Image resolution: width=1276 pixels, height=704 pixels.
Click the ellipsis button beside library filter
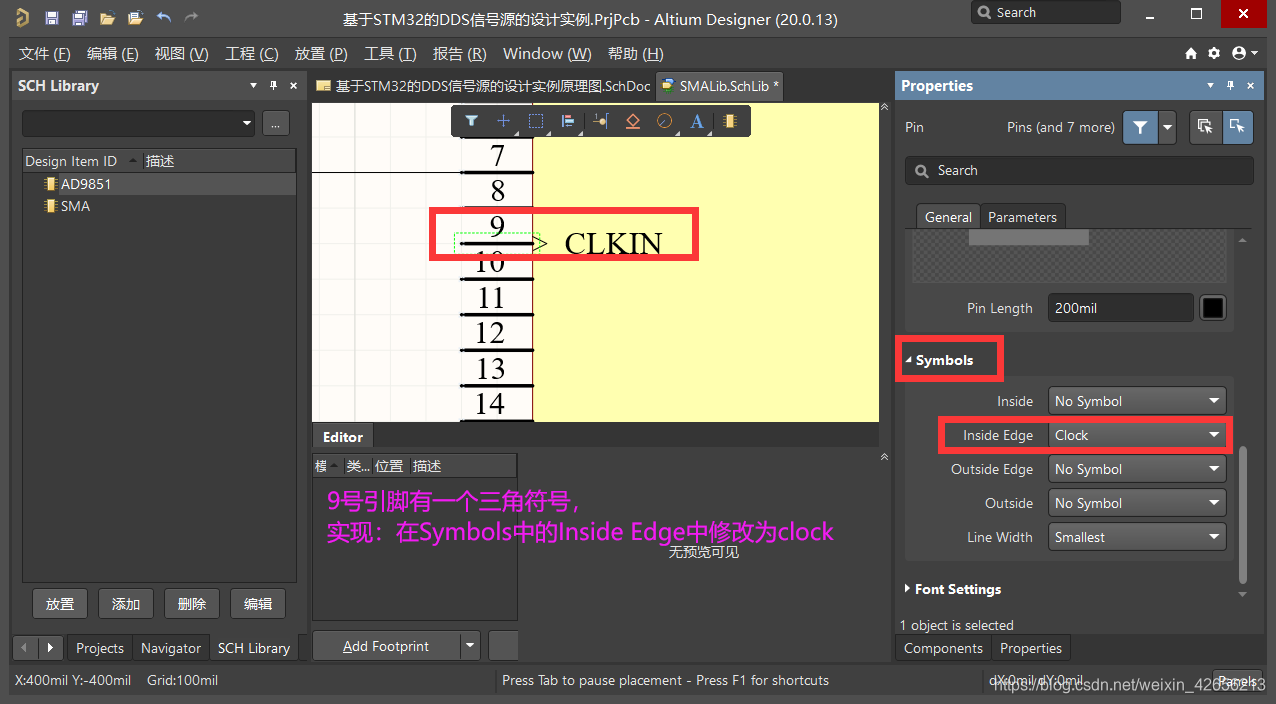pos(276,123)
